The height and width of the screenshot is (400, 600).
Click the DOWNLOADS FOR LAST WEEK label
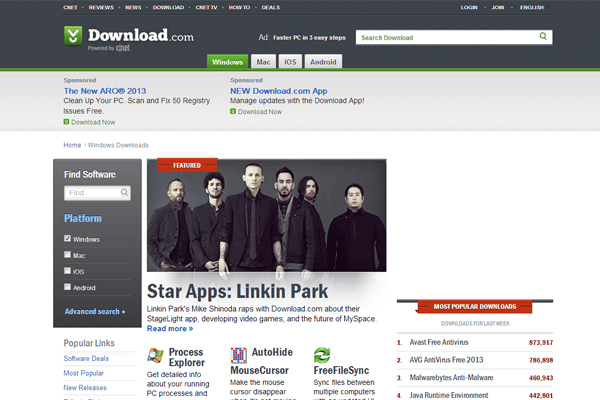(475, 323)
